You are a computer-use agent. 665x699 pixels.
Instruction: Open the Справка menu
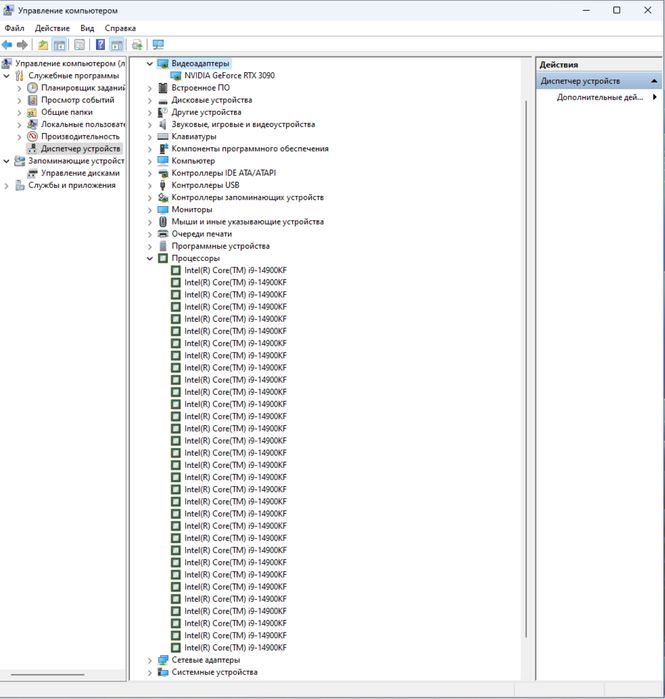tap(120, 28)
